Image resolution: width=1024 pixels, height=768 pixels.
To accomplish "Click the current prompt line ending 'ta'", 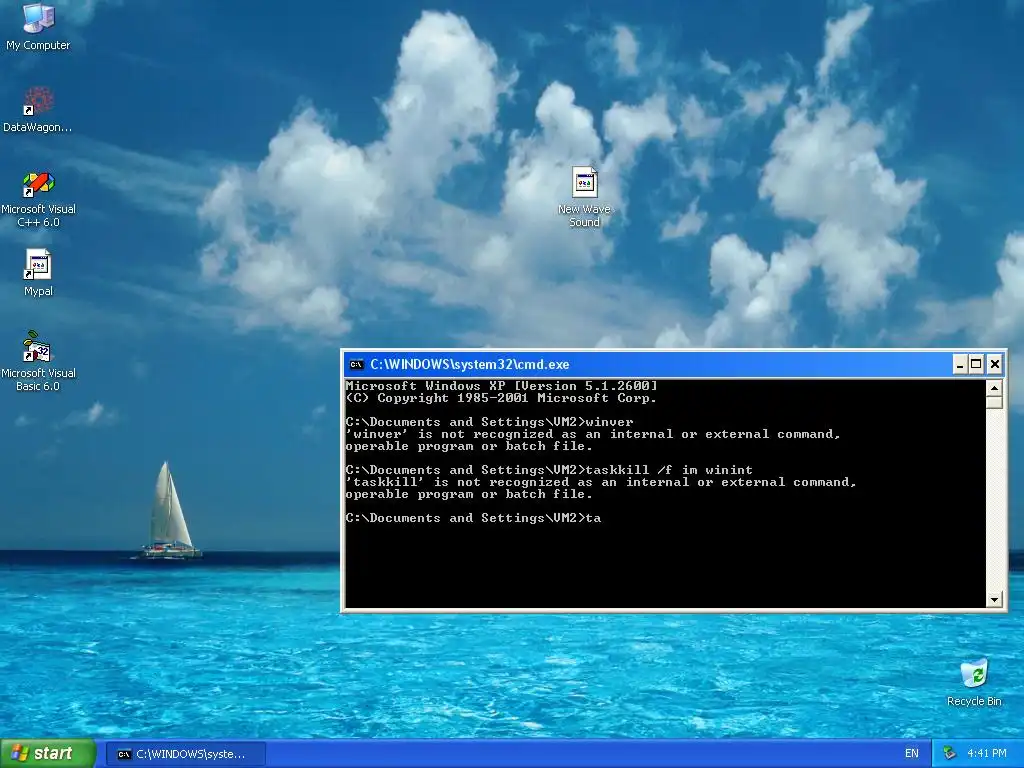I will pos(473,518).
